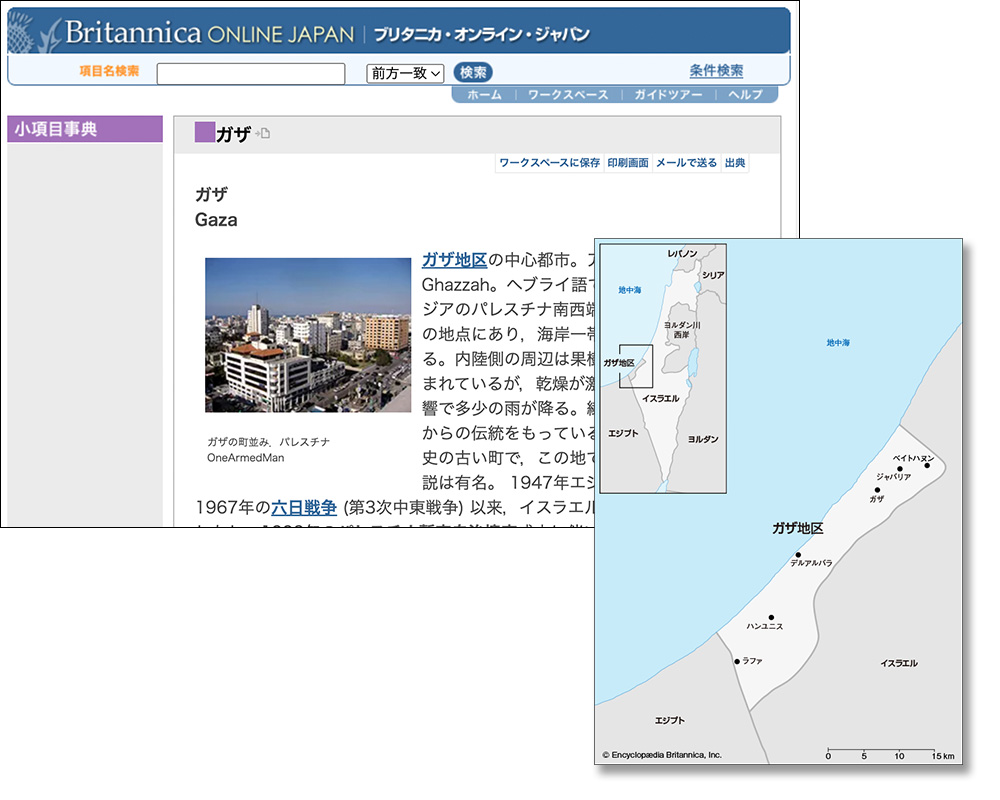
Task: Follow the 六日戦争 hyperlink
Action: [304, 507]
